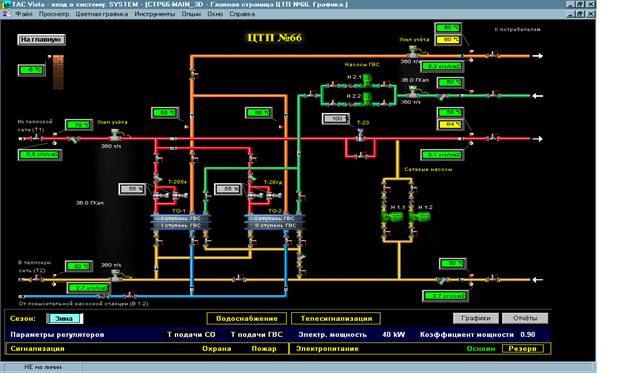Click the strainer on the red T1 inlet
This screenshot has width=631, height=373.
coord(74,140)
